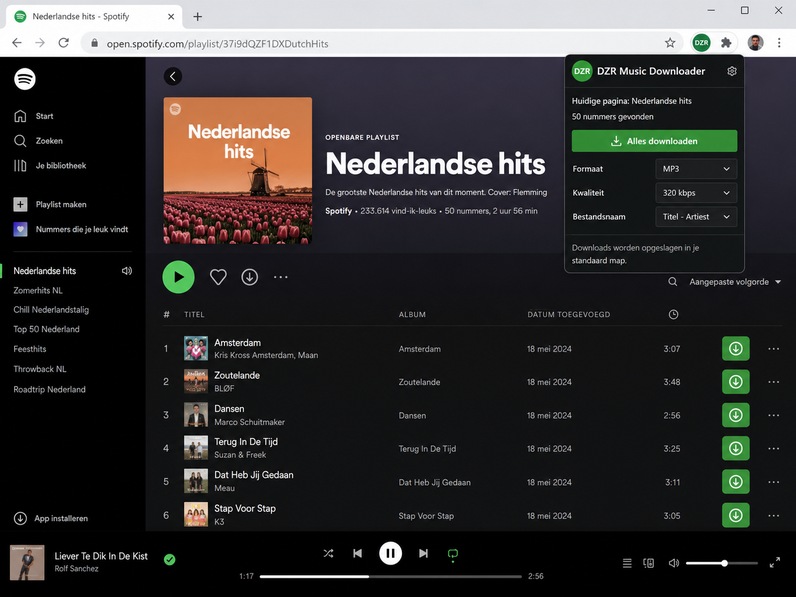Click App installeren download icon
This screenshot has width=796, height=597.
20,518
